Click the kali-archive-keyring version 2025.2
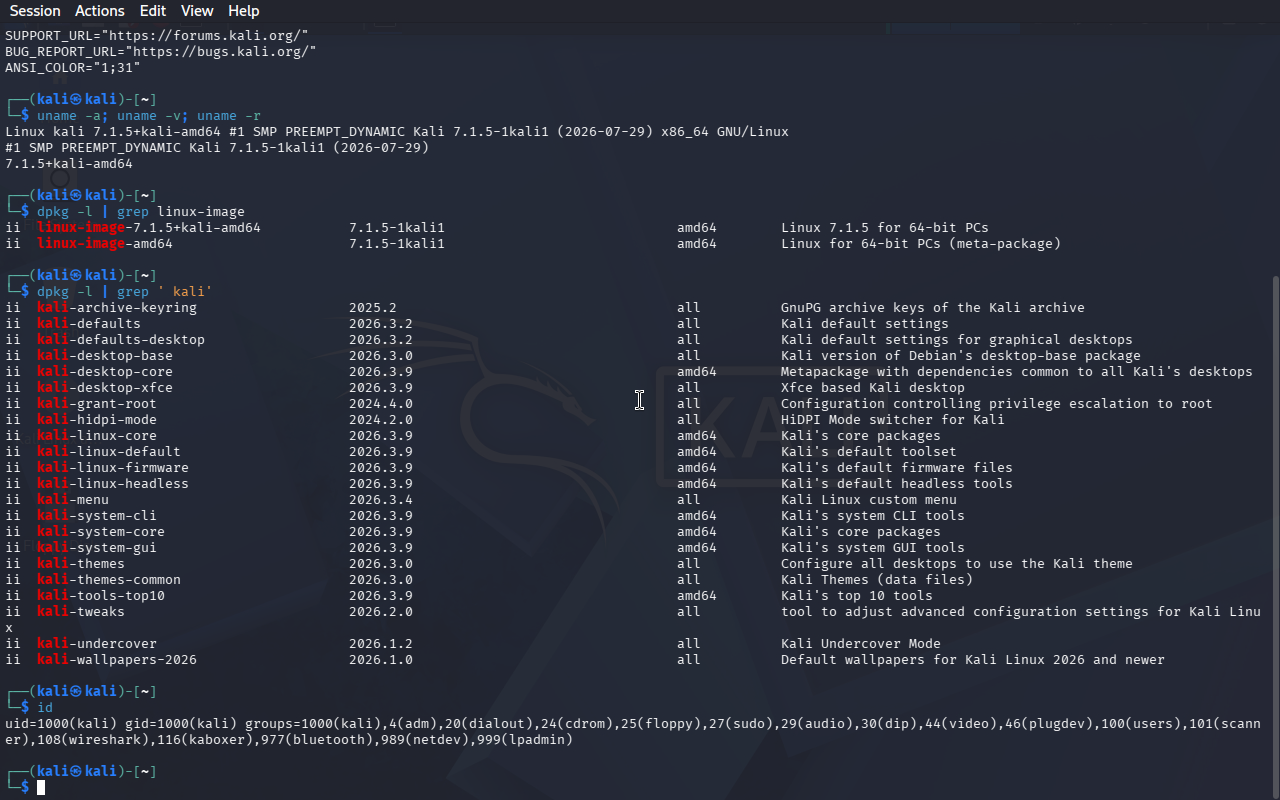 coord(373,308)
